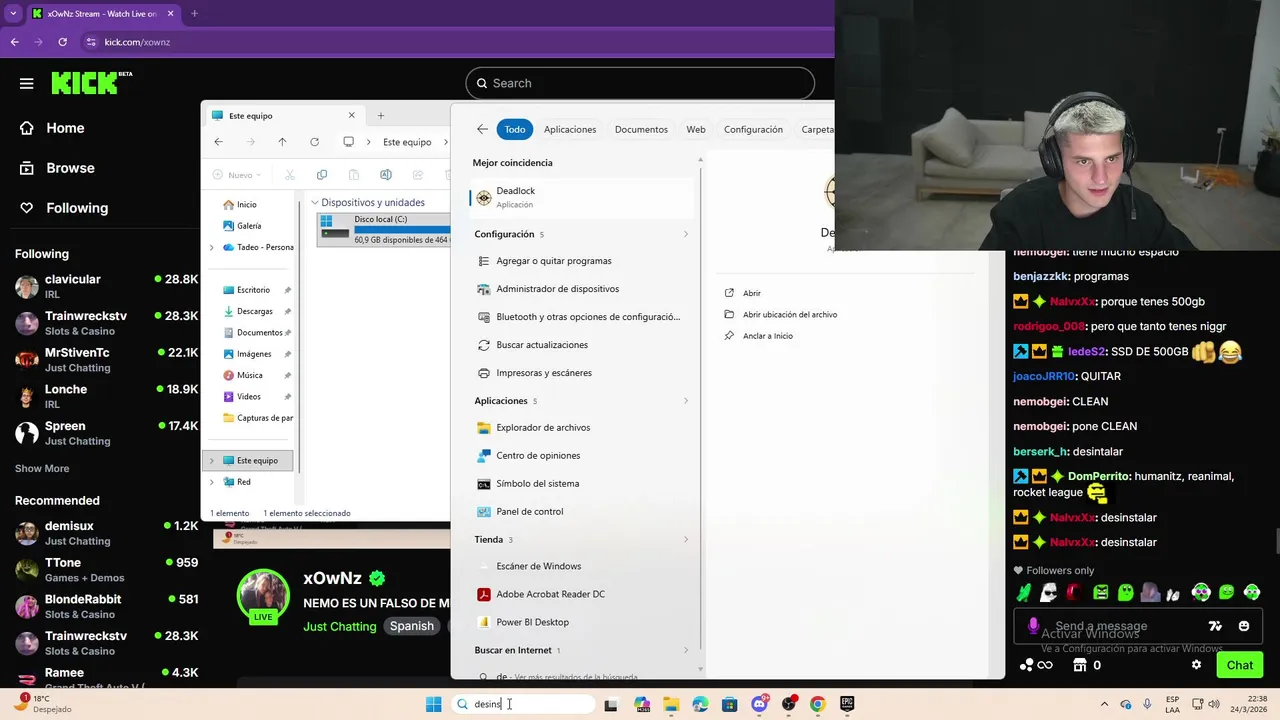Open BlondeRabbit recommended channel
Viewport: 1280px width, 720px height.
click(x=106, y=606)
